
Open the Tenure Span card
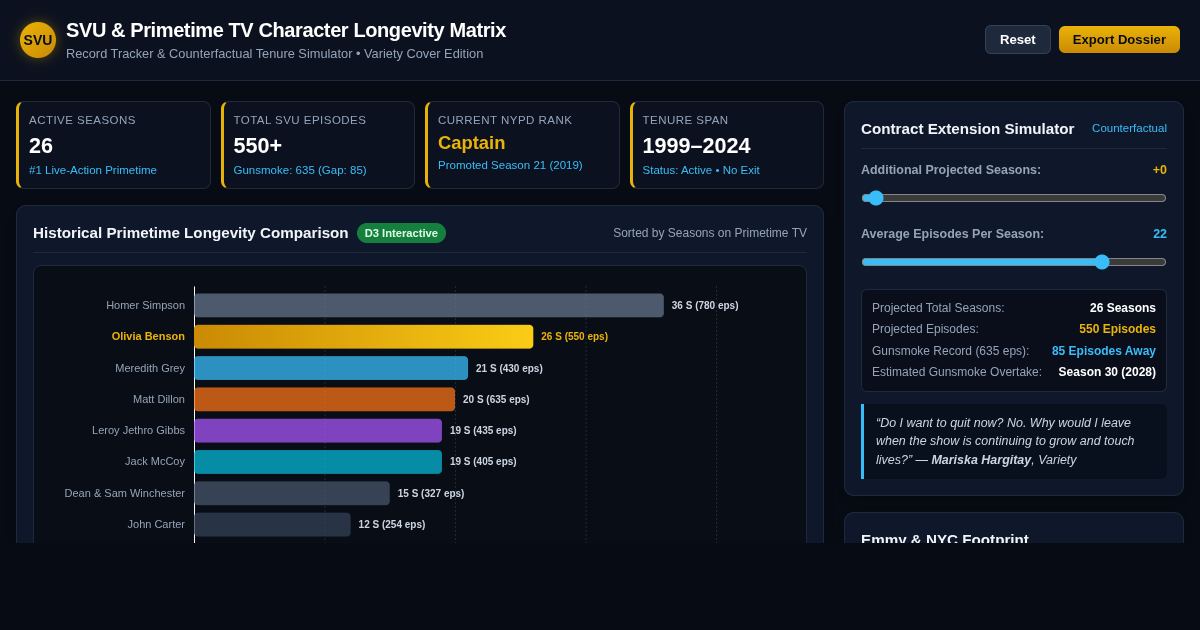[x=727, y=145]
